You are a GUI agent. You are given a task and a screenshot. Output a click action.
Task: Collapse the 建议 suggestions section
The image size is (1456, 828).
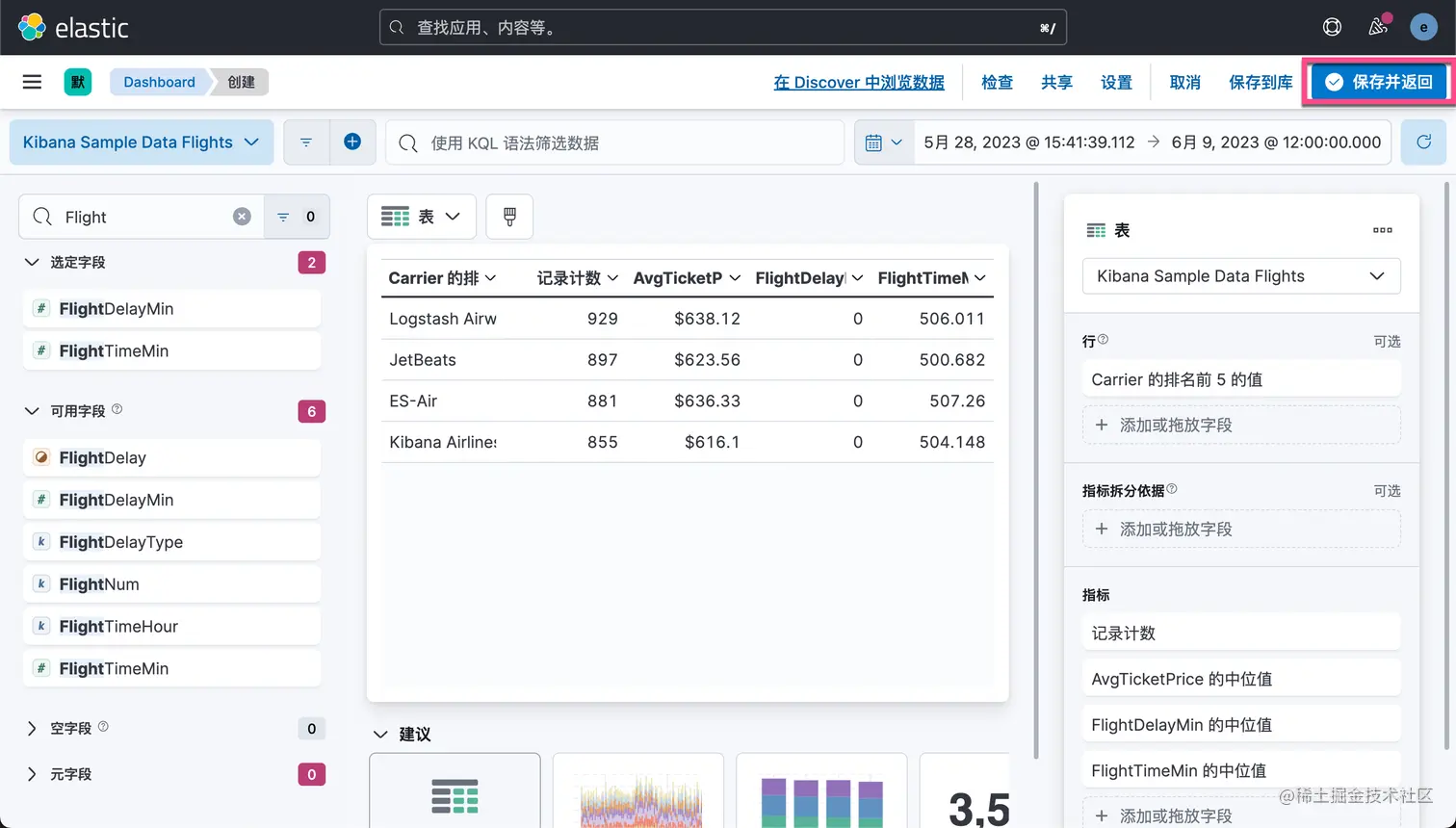pyautogui.click(x=380, y=735)
